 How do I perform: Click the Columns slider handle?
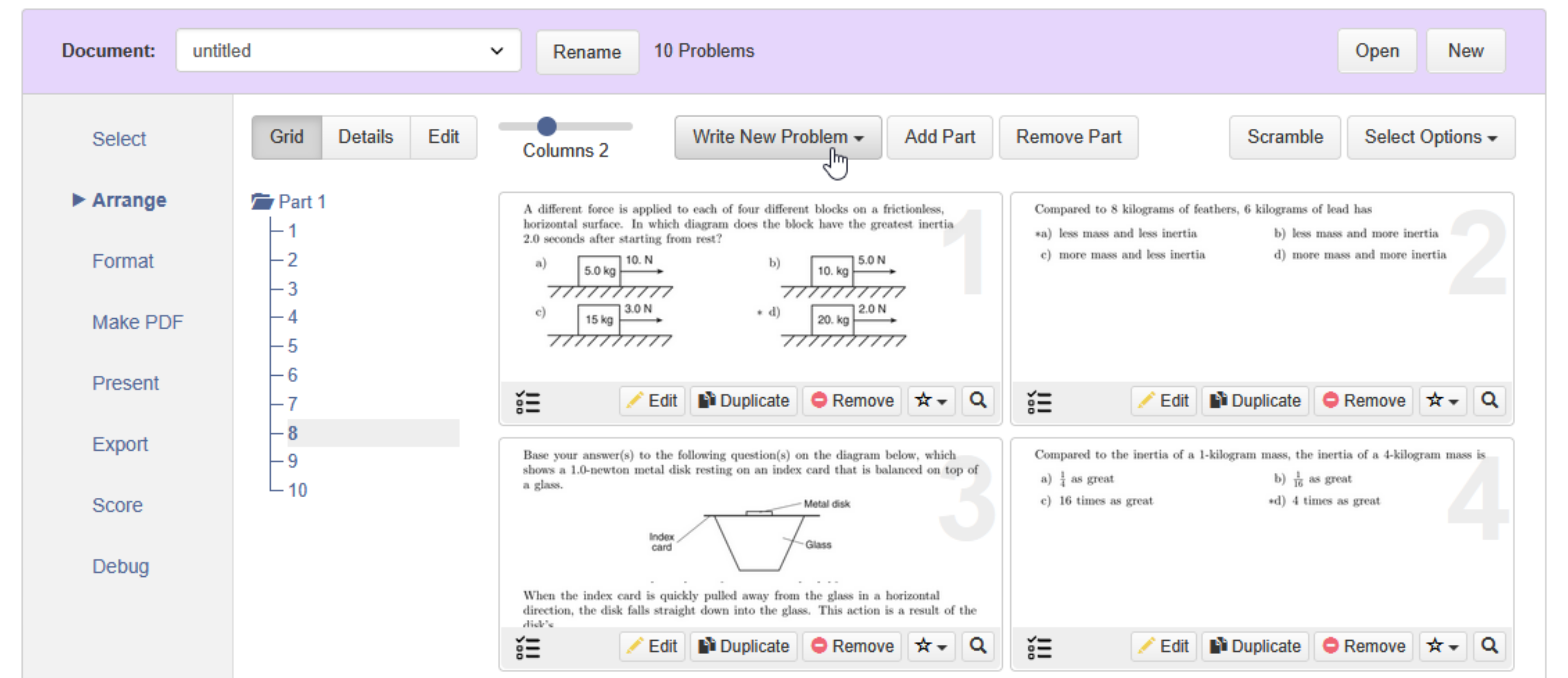(547, 126)
